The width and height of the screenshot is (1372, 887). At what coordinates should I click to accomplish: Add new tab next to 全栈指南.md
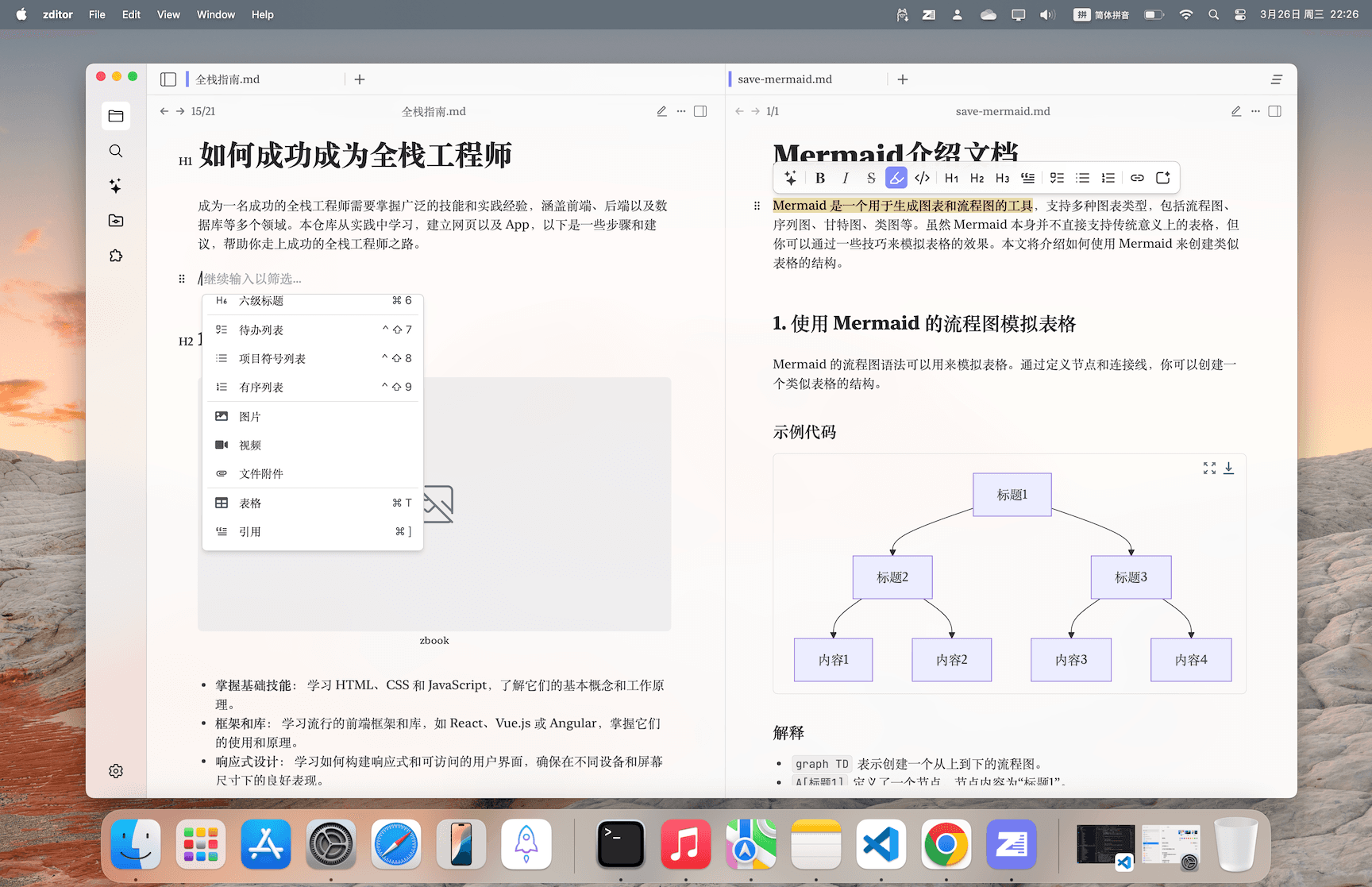[360, 79]
